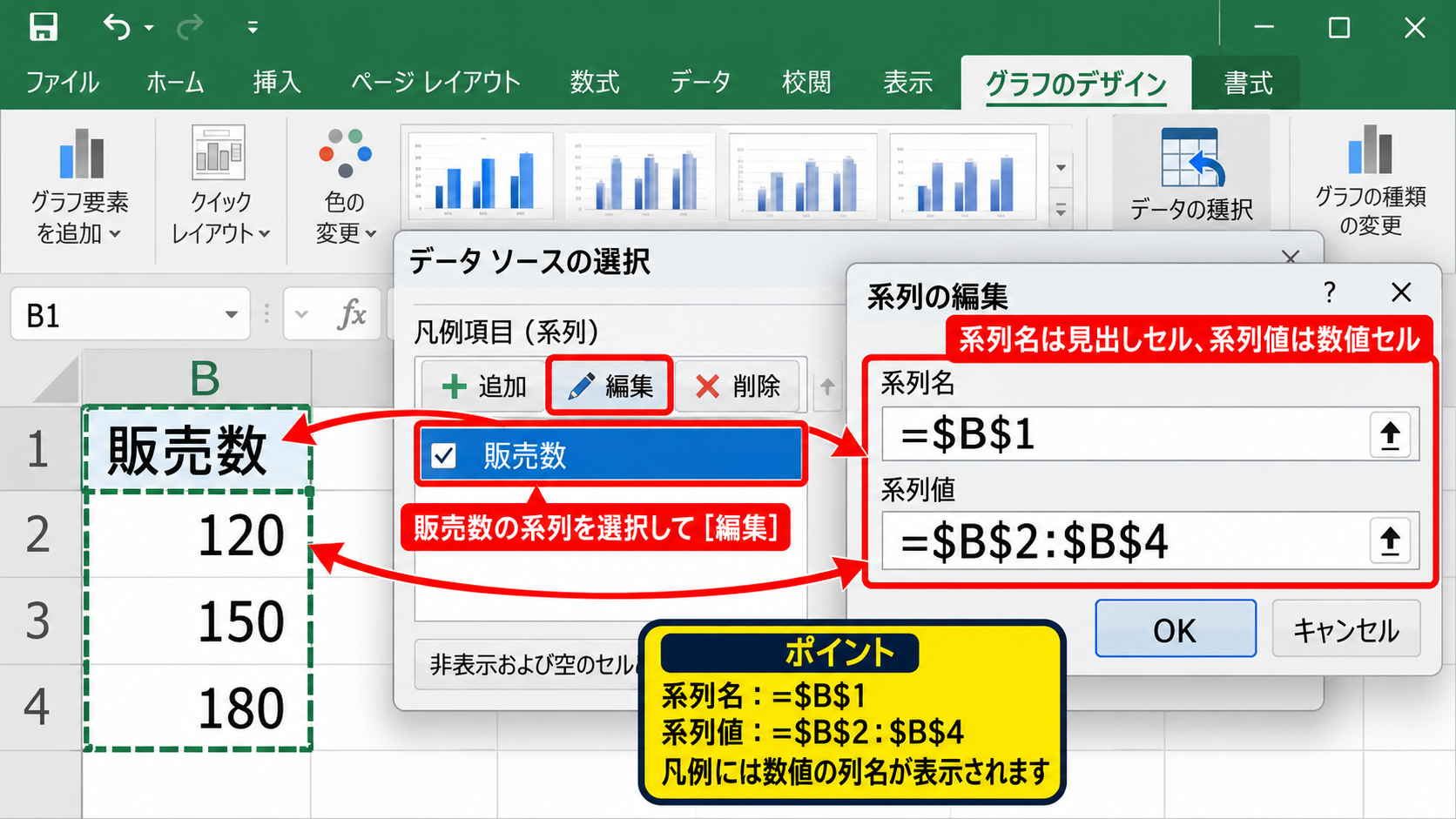Open クイック レイアウト dropdown

tap(220, 187)
